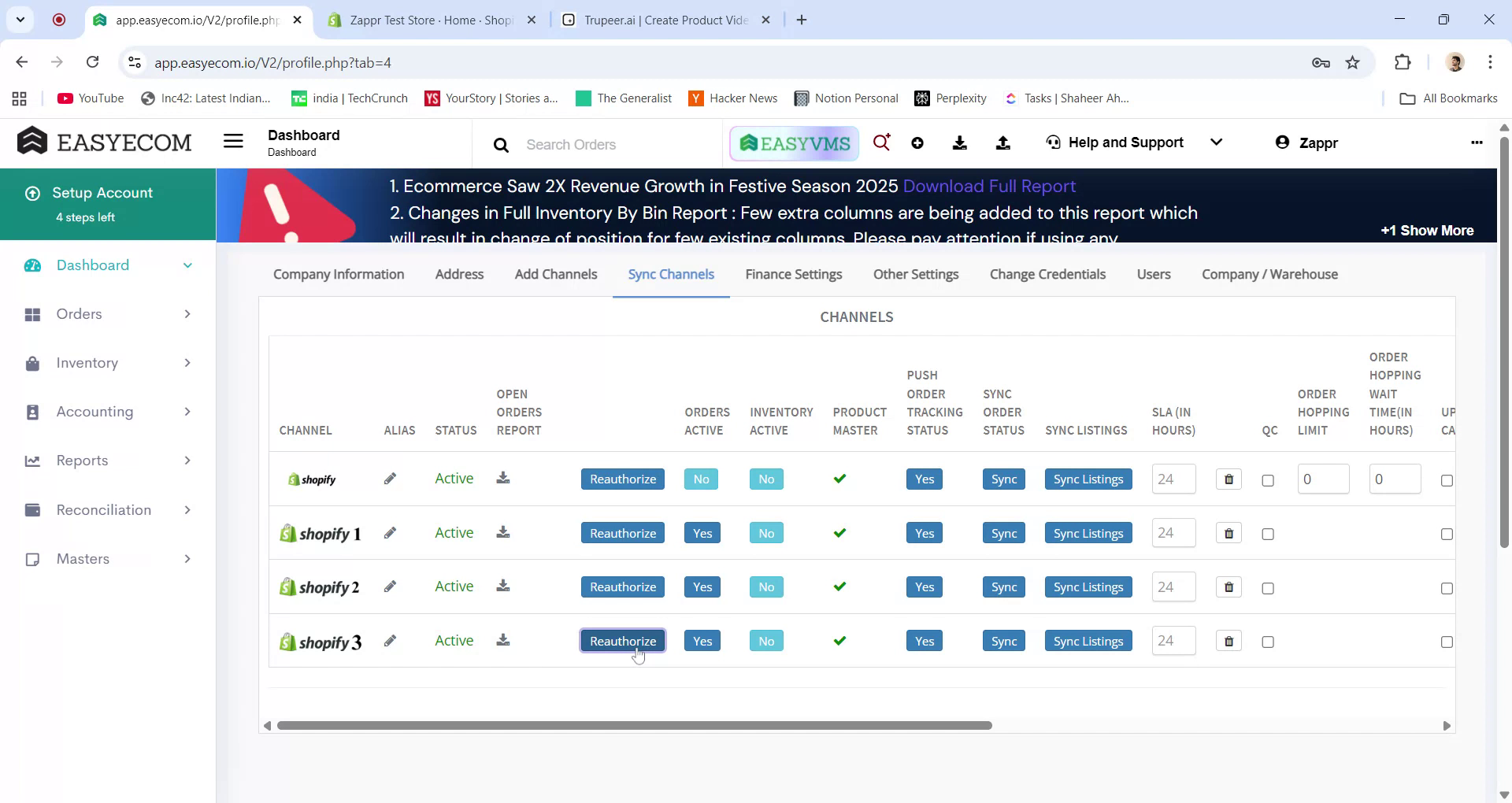Collapse the Dashboard sidebar section
The width and height of the screenshot is (1512, 803).
(187, 265)
